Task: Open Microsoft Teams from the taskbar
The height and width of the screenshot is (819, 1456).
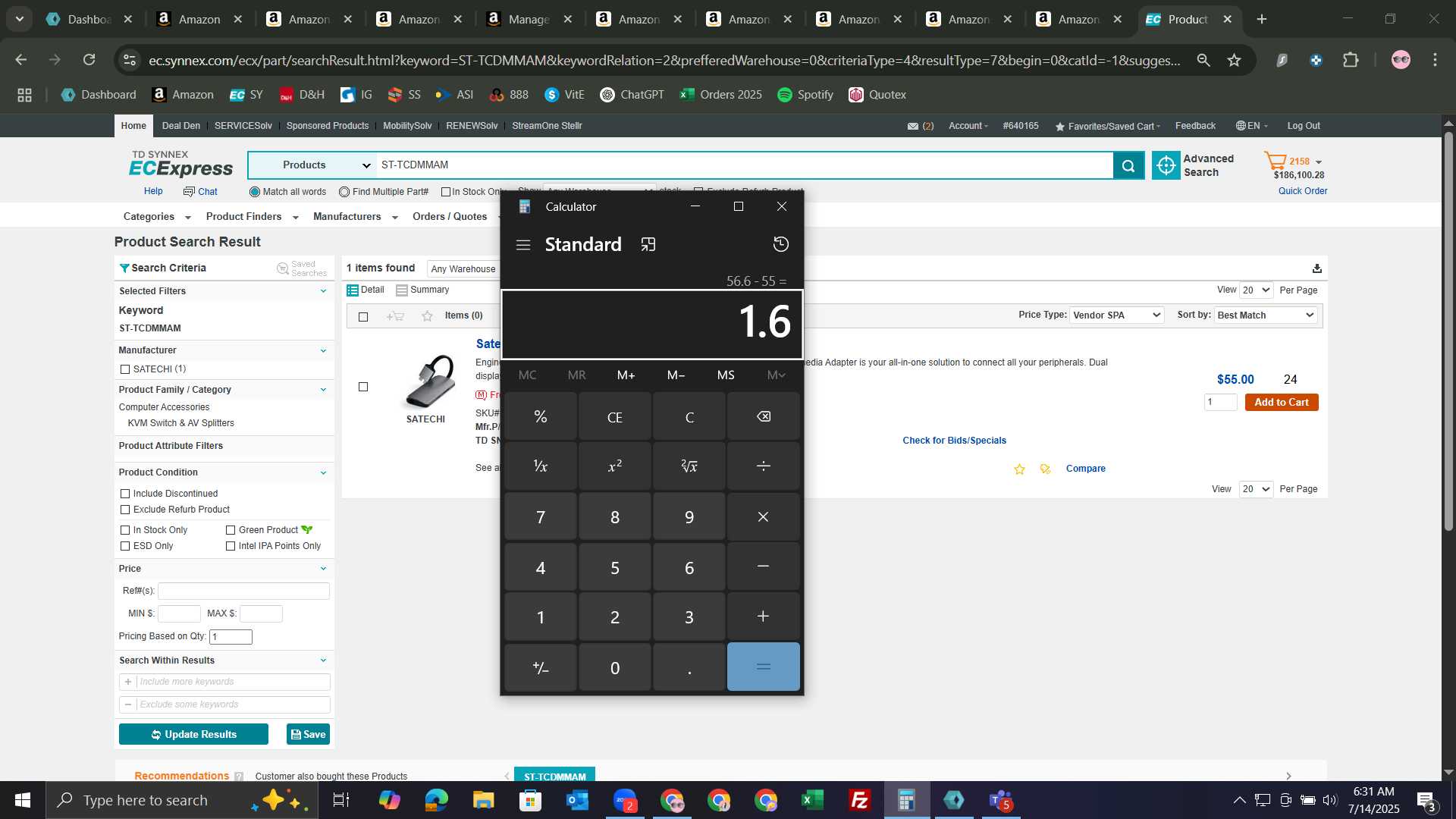Action: coord(1000,800)
